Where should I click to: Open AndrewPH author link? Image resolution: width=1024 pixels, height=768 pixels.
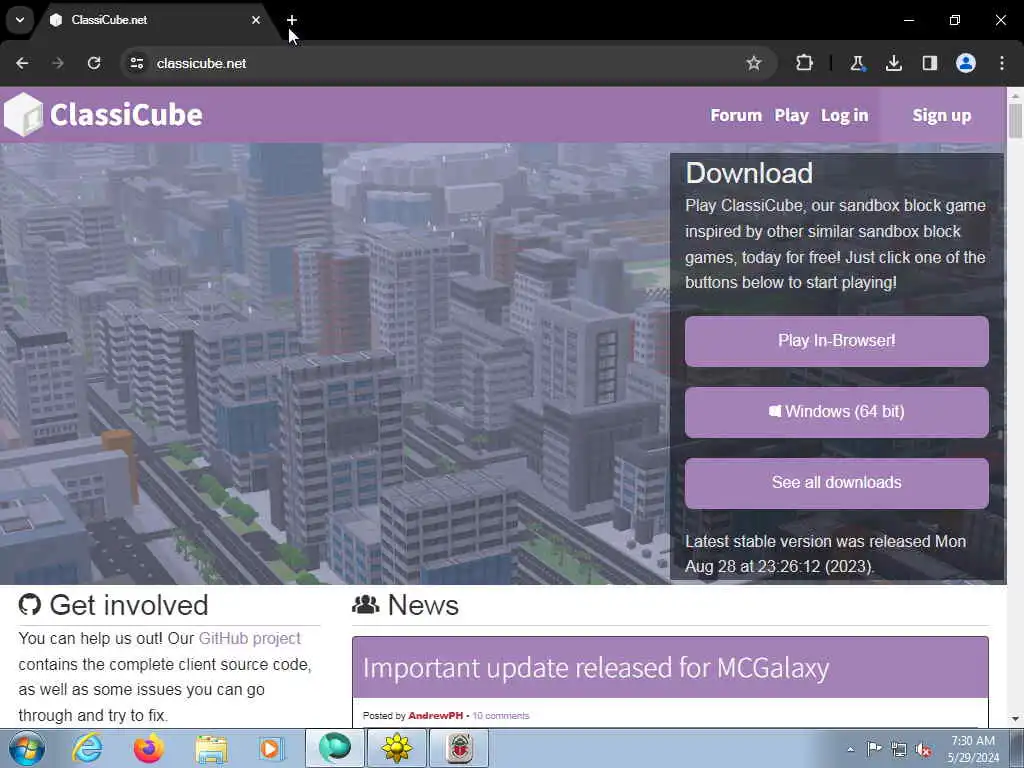tap(436, 716)
